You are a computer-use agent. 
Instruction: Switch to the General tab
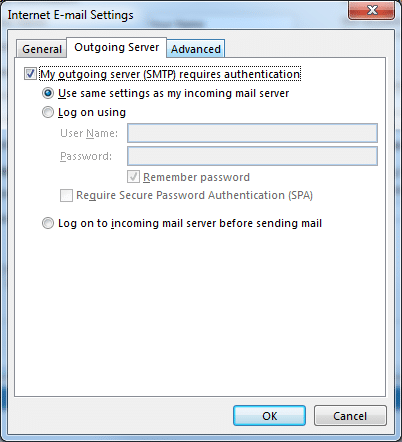click(x=42, y=49)
